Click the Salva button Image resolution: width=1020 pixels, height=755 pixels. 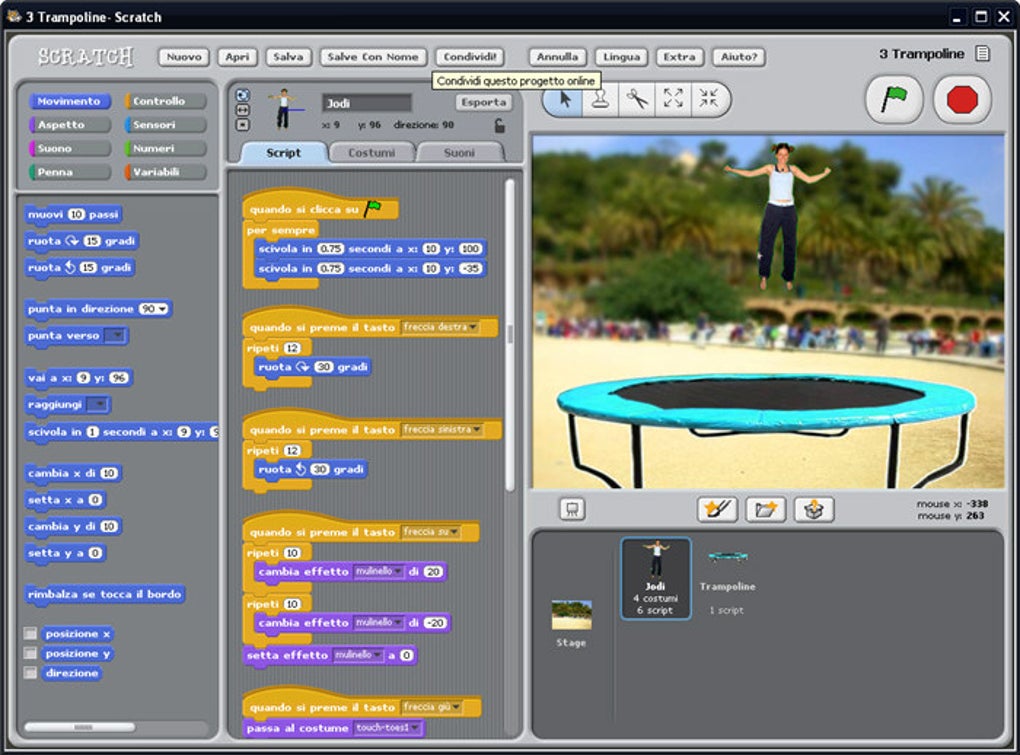click(x=288, y=57)
